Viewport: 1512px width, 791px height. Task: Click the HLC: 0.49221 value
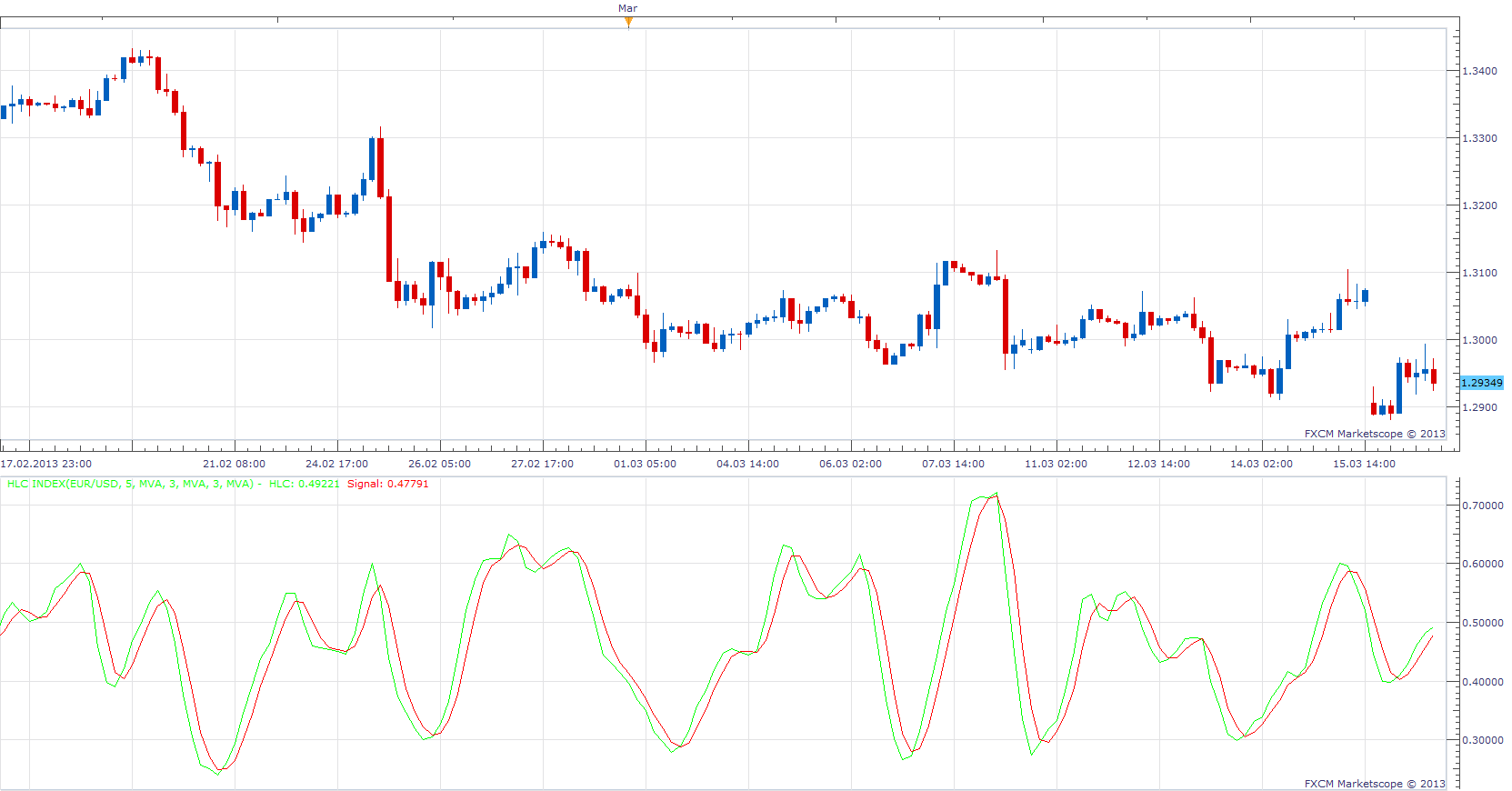coord(305,484)
